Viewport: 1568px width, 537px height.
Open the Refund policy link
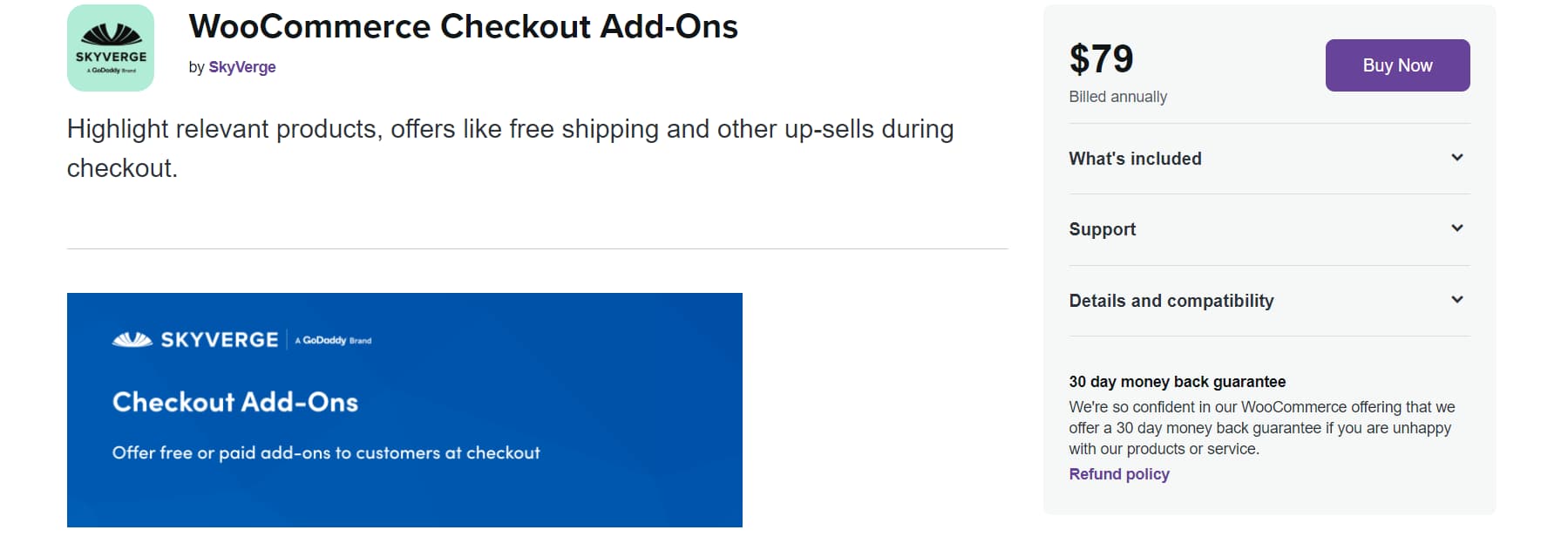pos(1119,474)
